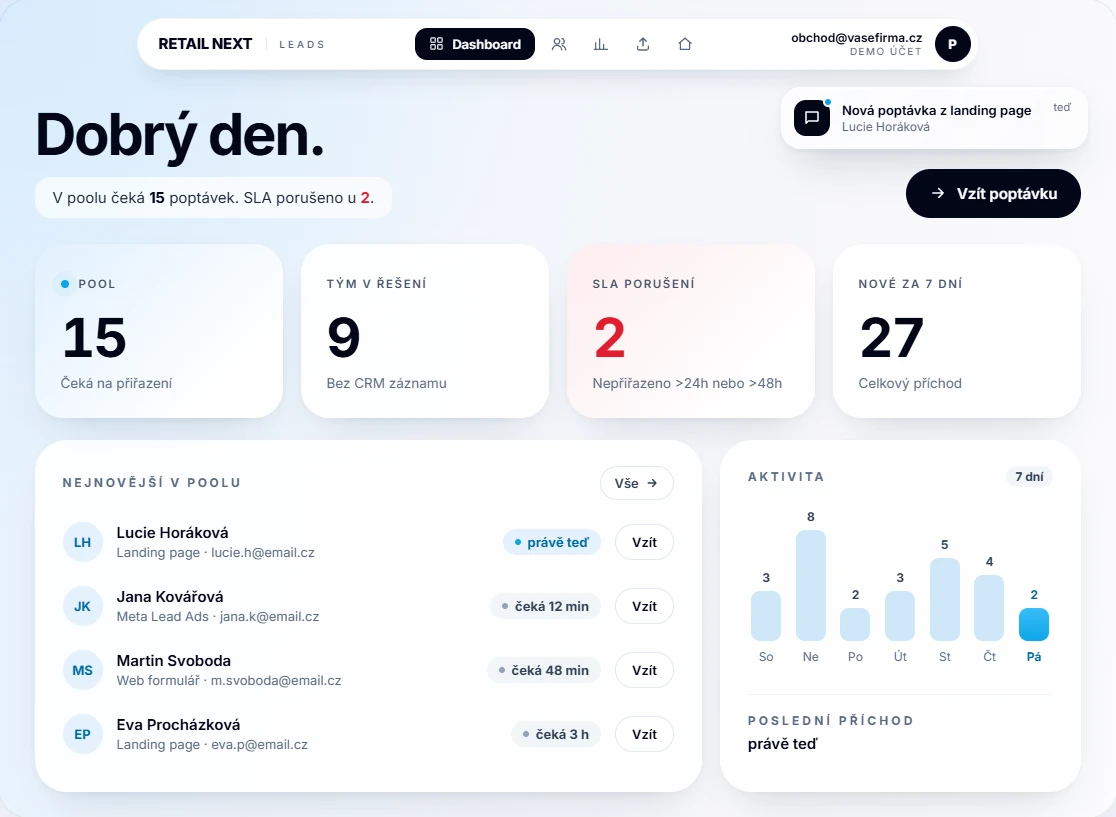Click the Vzít poptávku button
Screen dimensions: 1116x817
(993, 194)
